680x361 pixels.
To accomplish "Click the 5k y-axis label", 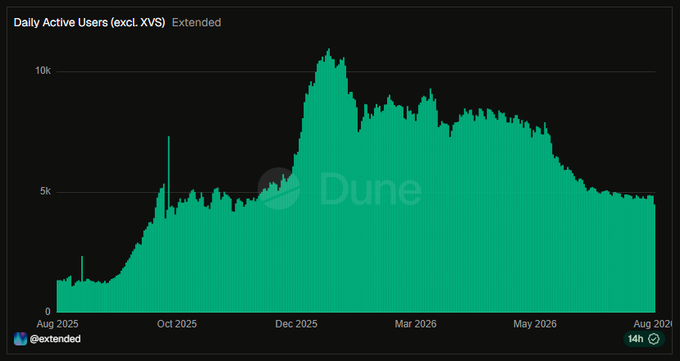I will tap(46, 191).
